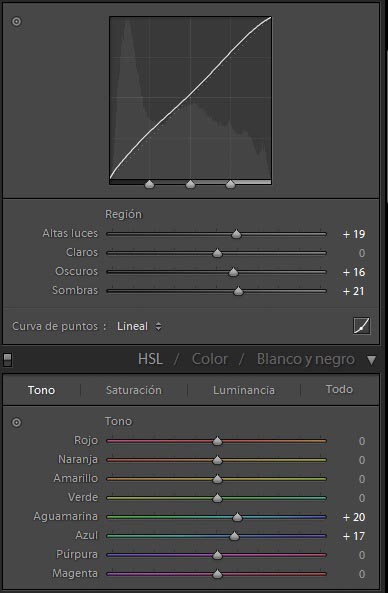The width and height of the screenshot is (388, 593).
Task: Click the edit point curve icon
Action: click(x=362, y=326)
